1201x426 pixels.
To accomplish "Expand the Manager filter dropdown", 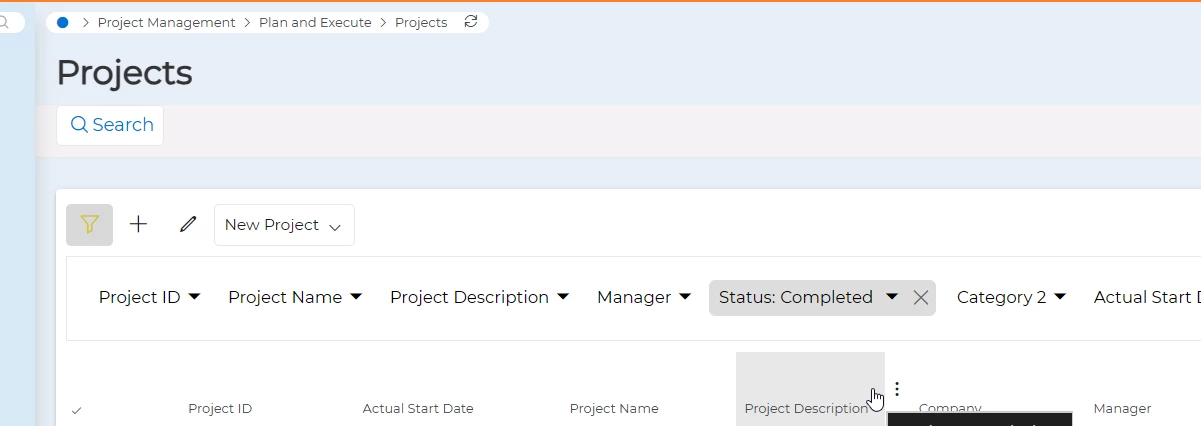I will tap(644, 297).
